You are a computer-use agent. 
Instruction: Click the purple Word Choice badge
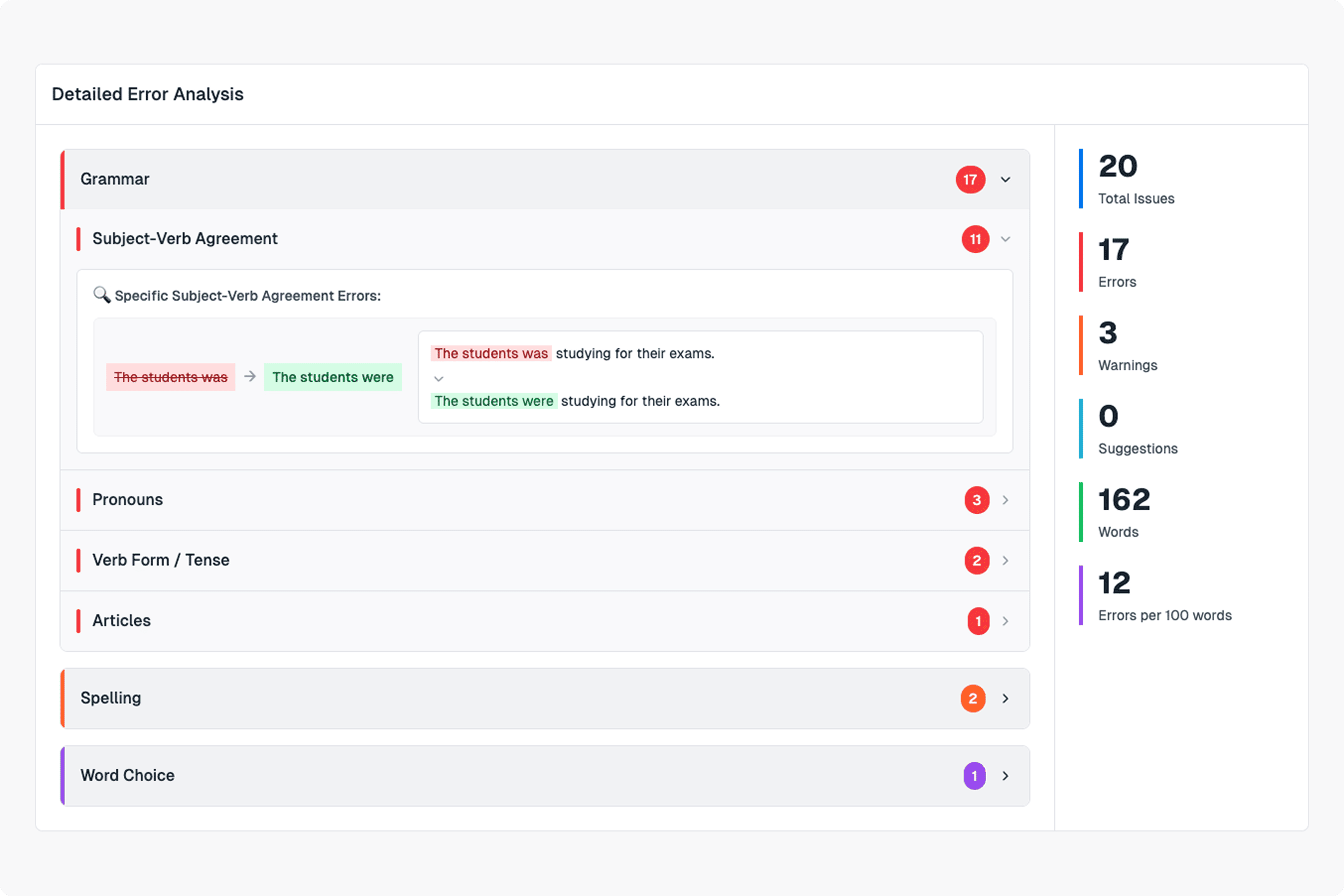(x=974, y=776)
